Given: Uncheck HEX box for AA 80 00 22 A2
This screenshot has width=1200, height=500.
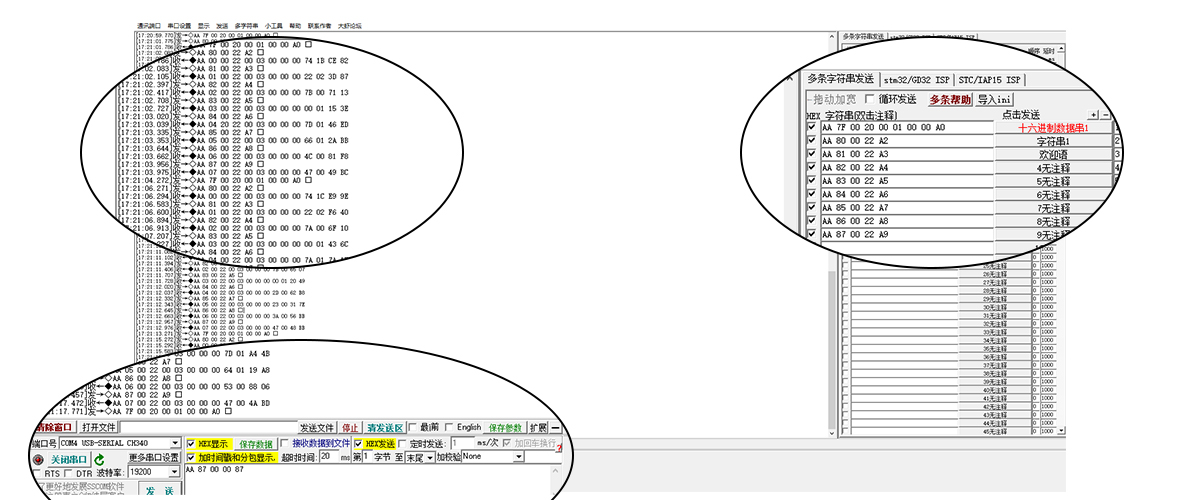Looking at the screenshot, I should coord(812,141).
